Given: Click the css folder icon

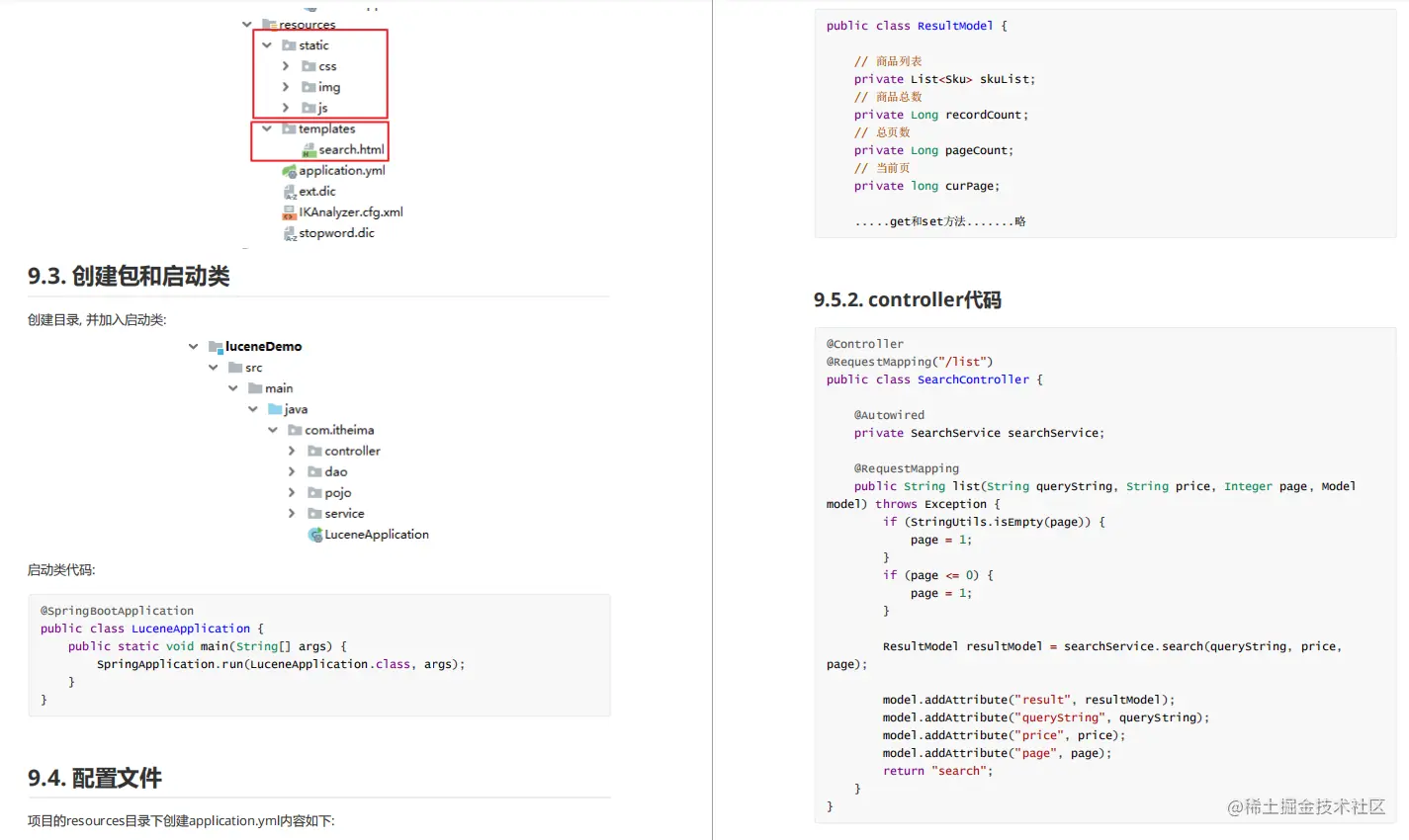Looking at the screenshot, I should (x=308, y=66).
